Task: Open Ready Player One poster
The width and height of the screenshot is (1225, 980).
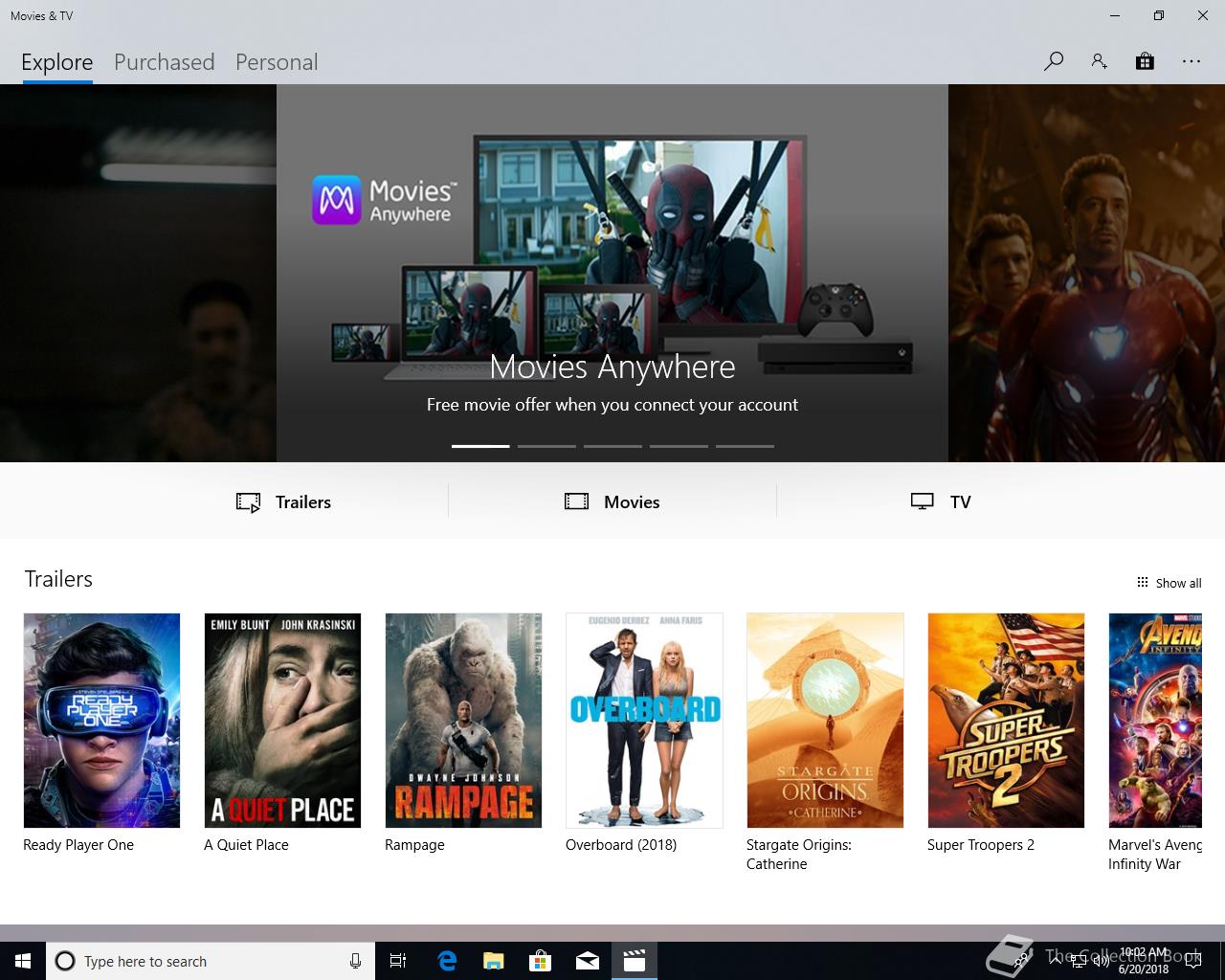Action: (x=101, y=721)
